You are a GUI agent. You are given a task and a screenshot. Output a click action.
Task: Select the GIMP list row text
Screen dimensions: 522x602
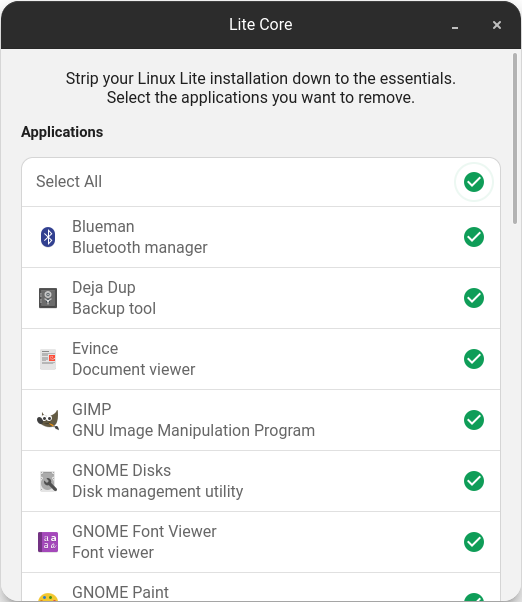pos(193,420)
